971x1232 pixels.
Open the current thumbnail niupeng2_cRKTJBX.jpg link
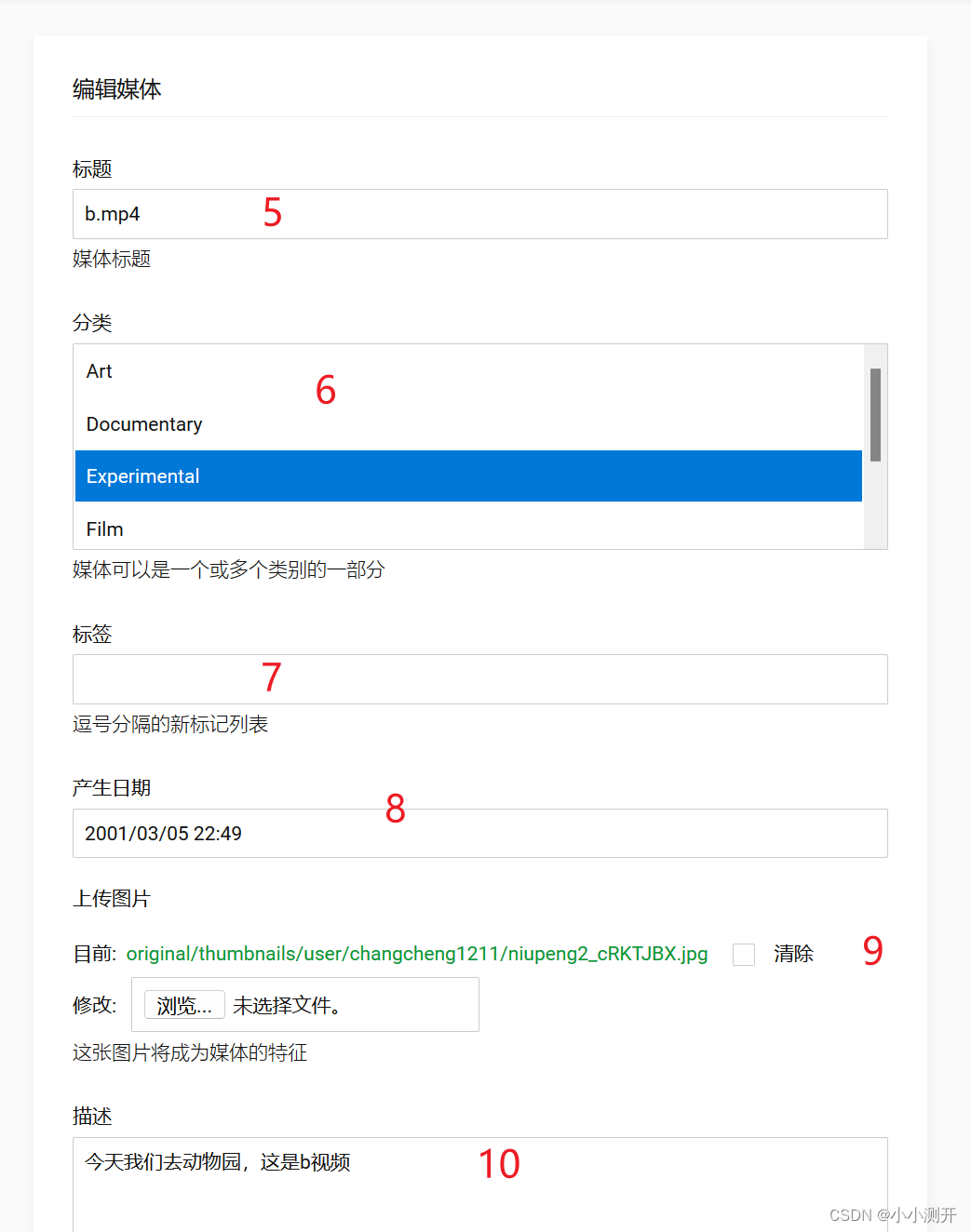417,954
